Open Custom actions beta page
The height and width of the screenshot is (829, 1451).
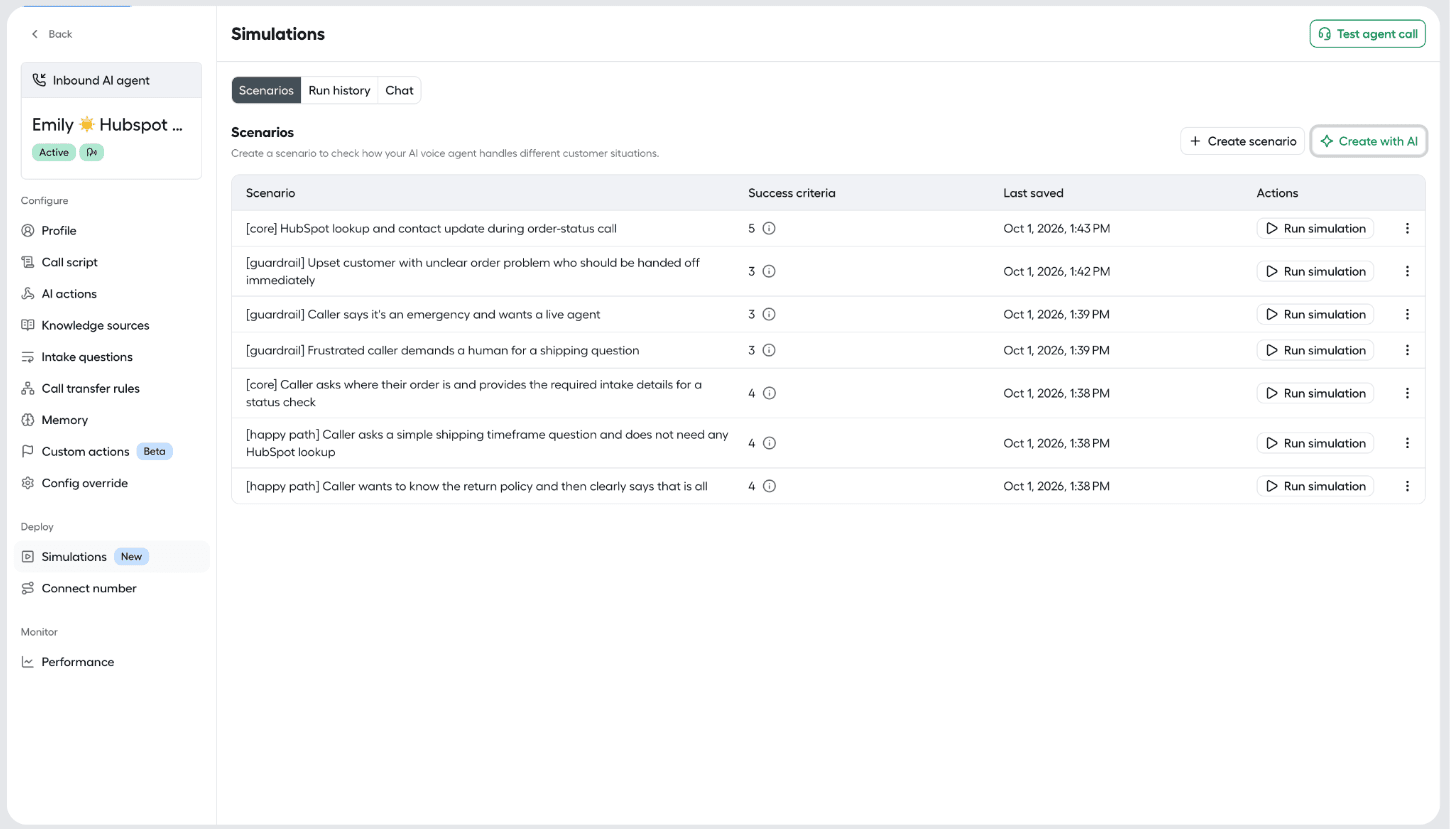[x=97, y=451]
